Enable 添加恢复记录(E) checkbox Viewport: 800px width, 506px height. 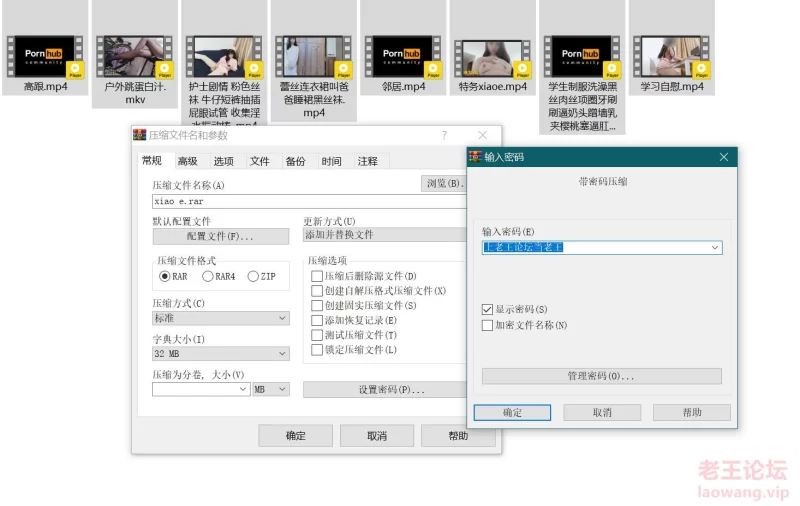(x=317, y=320)
